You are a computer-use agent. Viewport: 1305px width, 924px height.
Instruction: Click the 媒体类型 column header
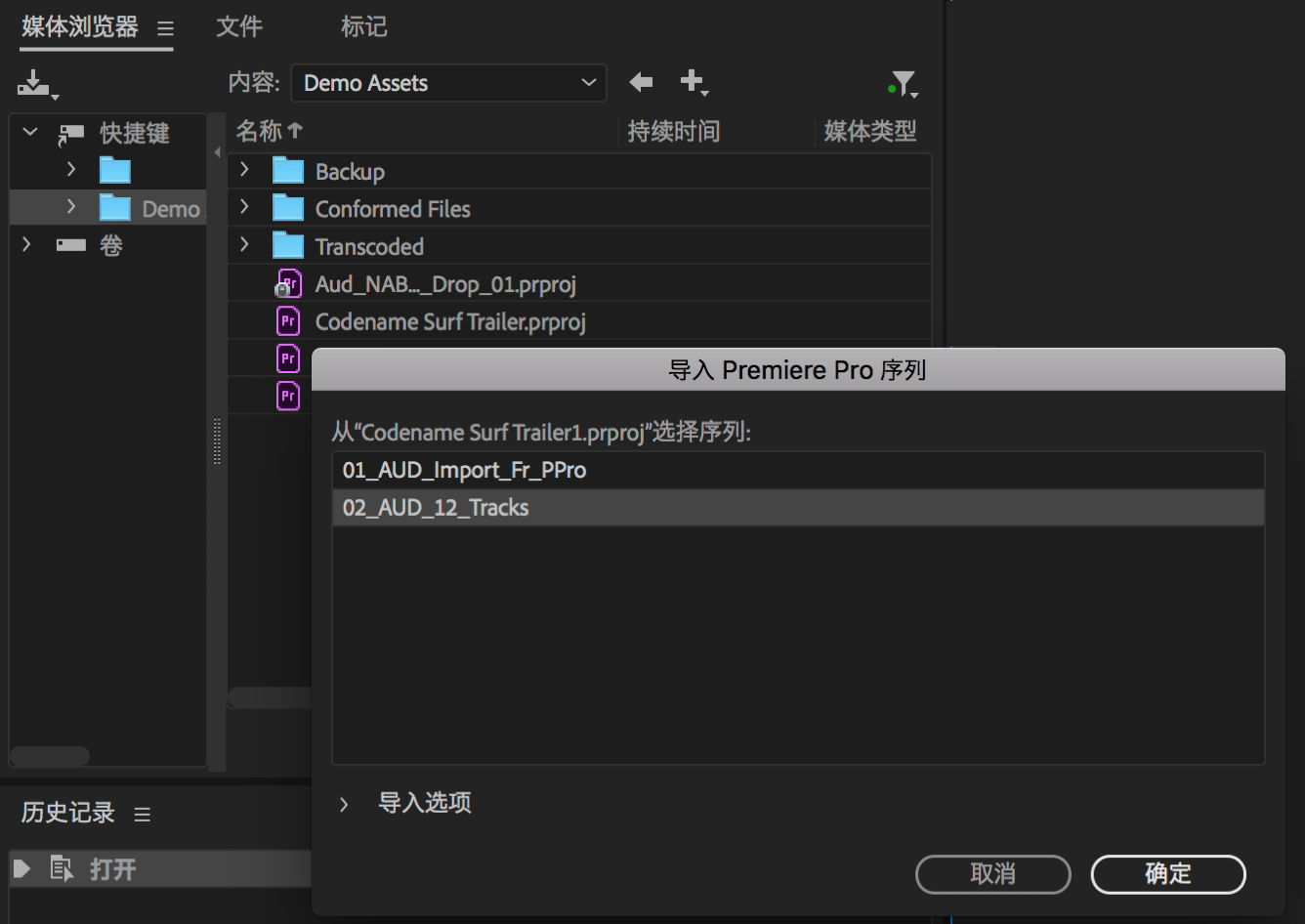coord(870,131)
